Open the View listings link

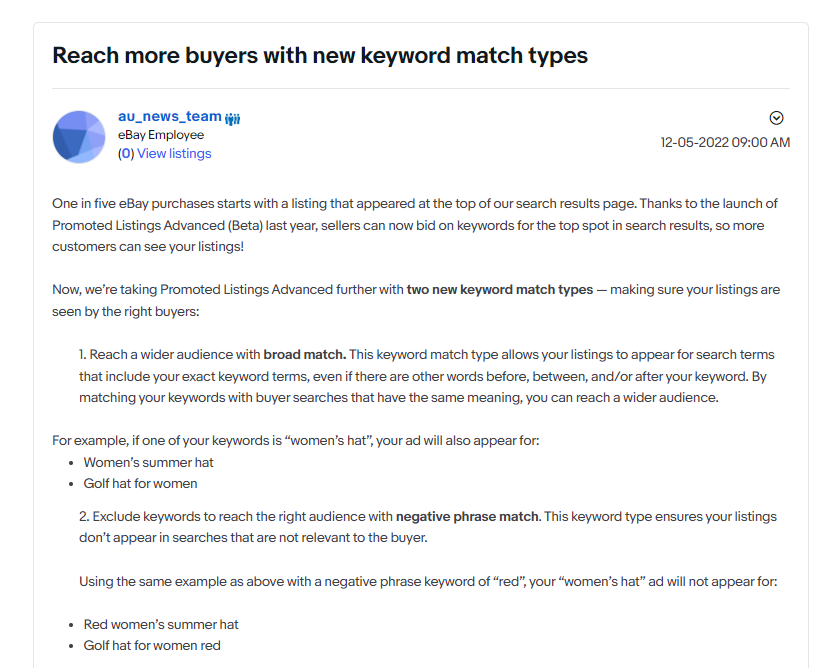click(174, 153)
